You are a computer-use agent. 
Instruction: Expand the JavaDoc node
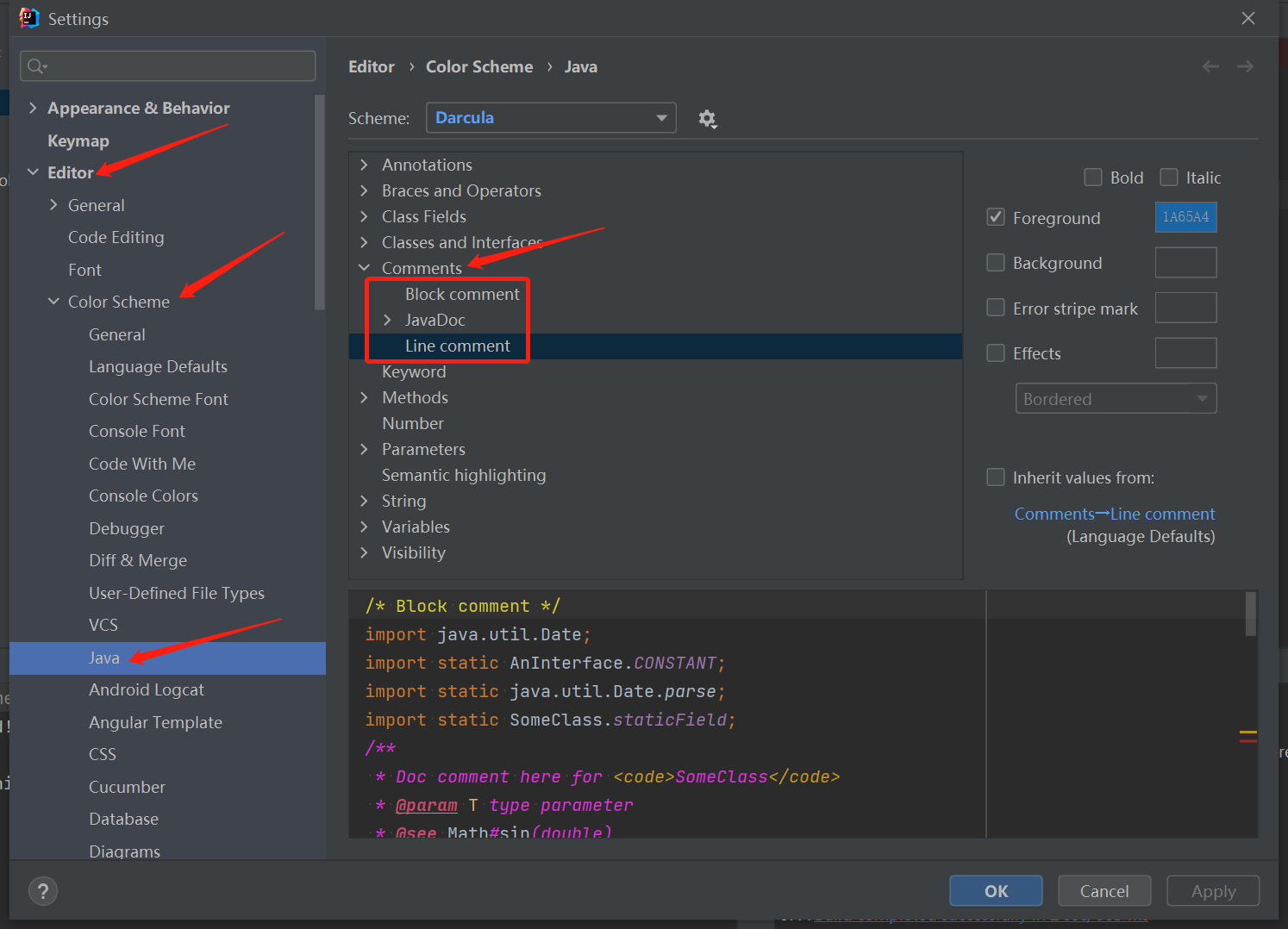coord(387,320)
